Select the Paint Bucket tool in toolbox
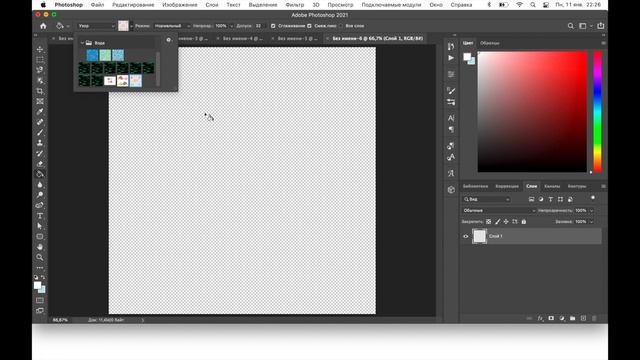Screen dimensions: 640x360 40,174
